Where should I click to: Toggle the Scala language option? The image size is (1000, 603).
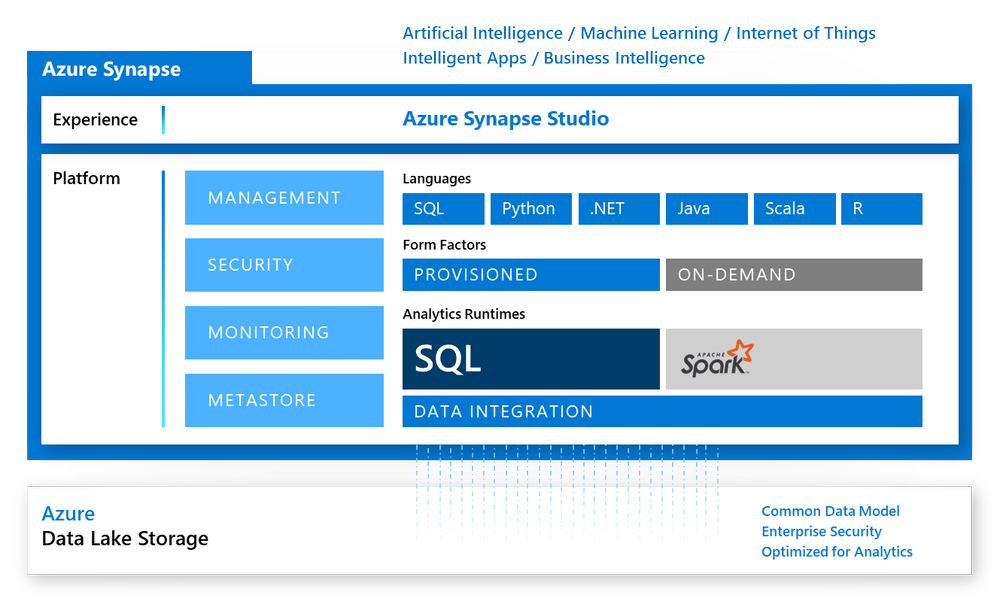pyautogui.click(x=794, y=208)
